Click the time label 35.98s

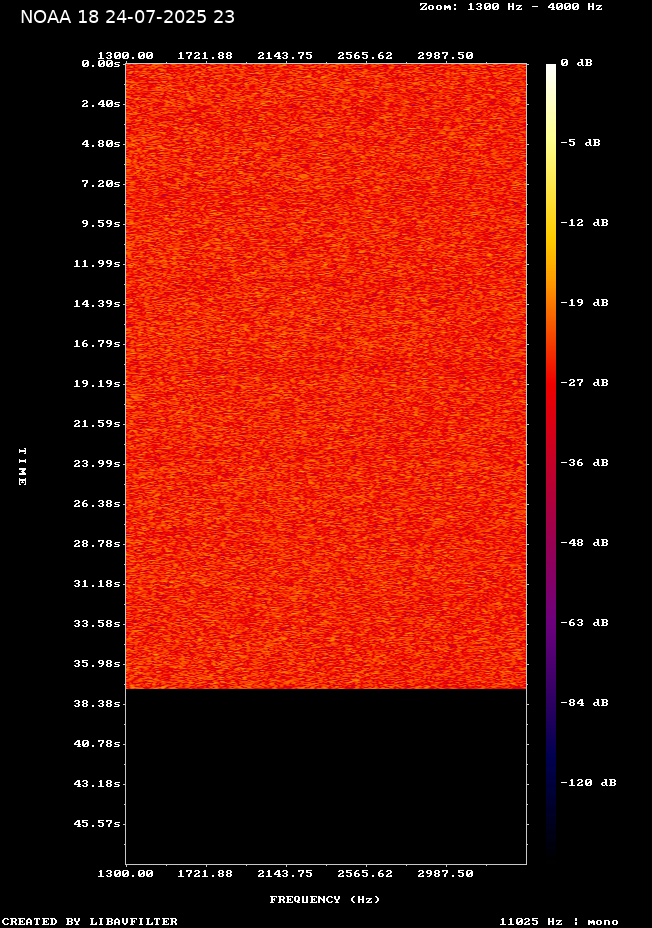point(97,663)
